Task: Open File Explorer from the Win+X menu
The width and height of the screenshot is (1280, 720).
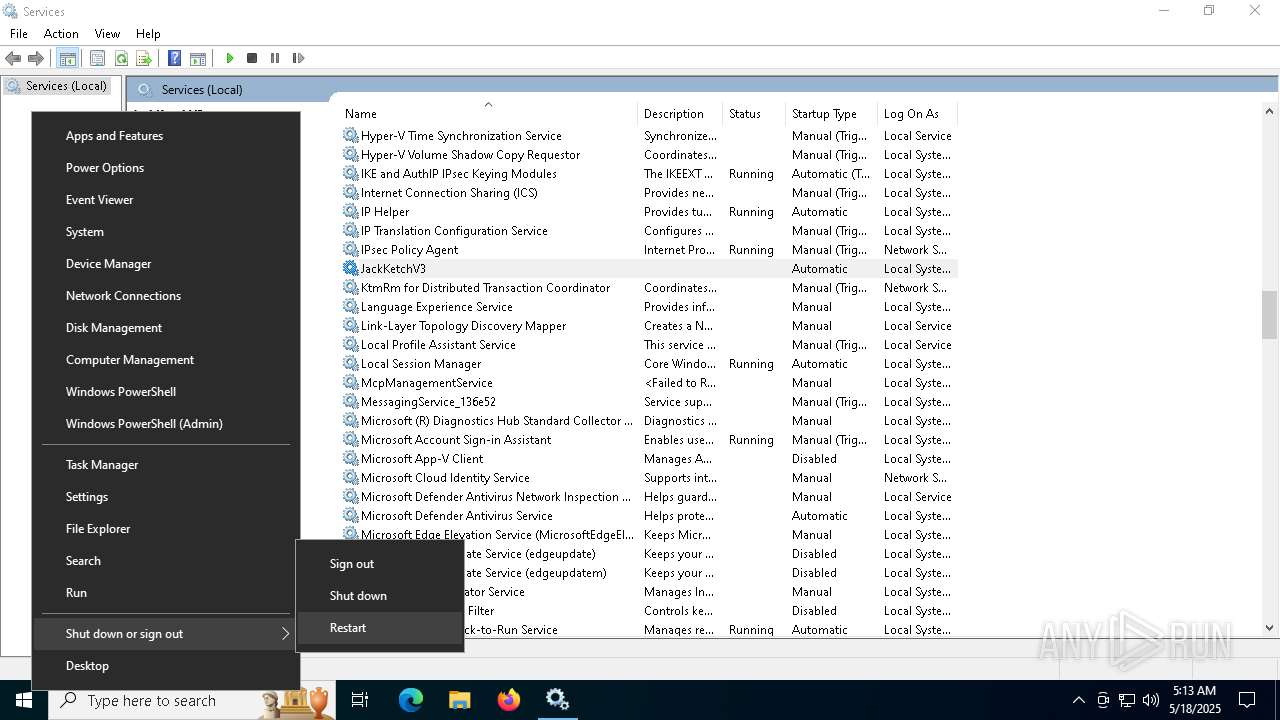Action: pos(166,529)
